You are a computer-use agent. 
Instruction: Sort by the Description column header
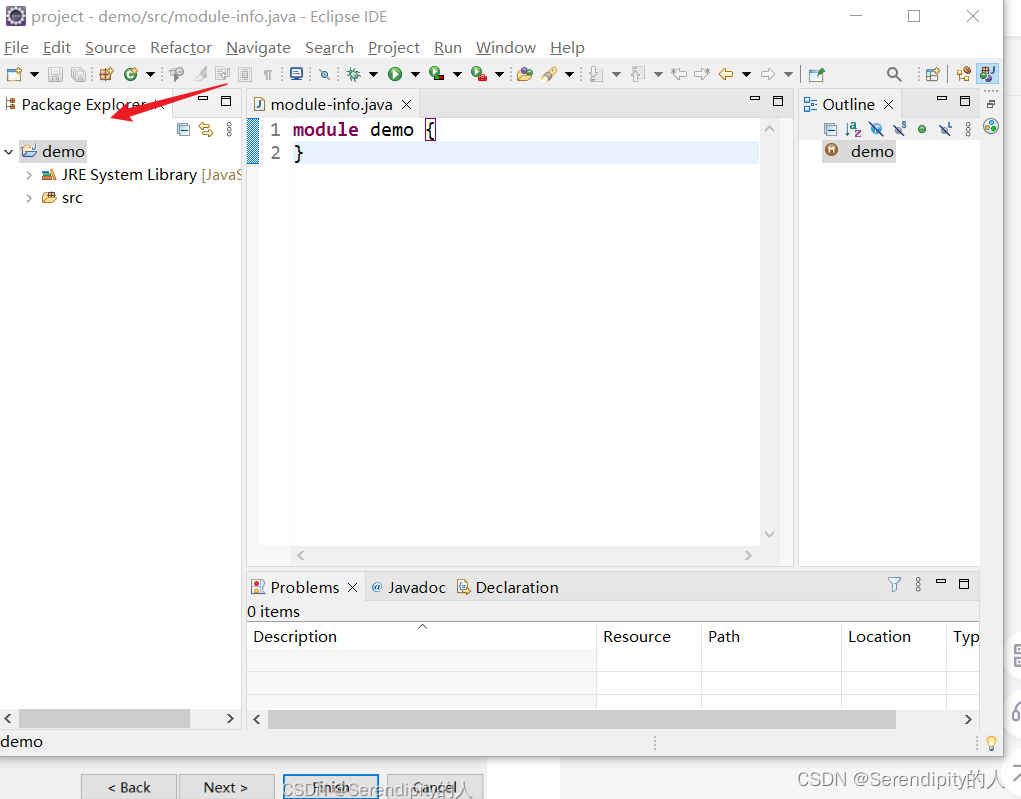421,636
